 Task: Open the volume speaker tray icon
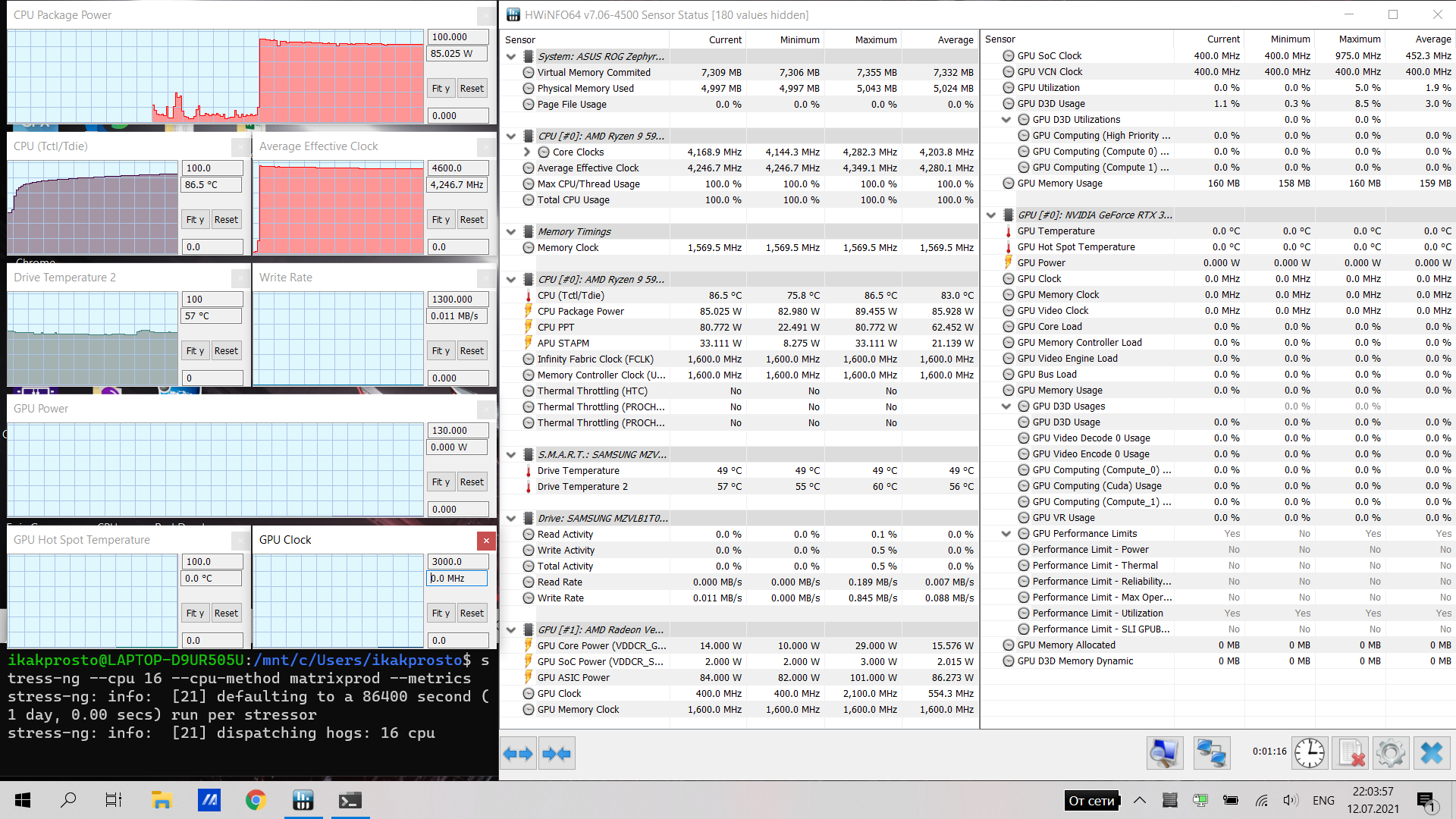point(1291,800)
